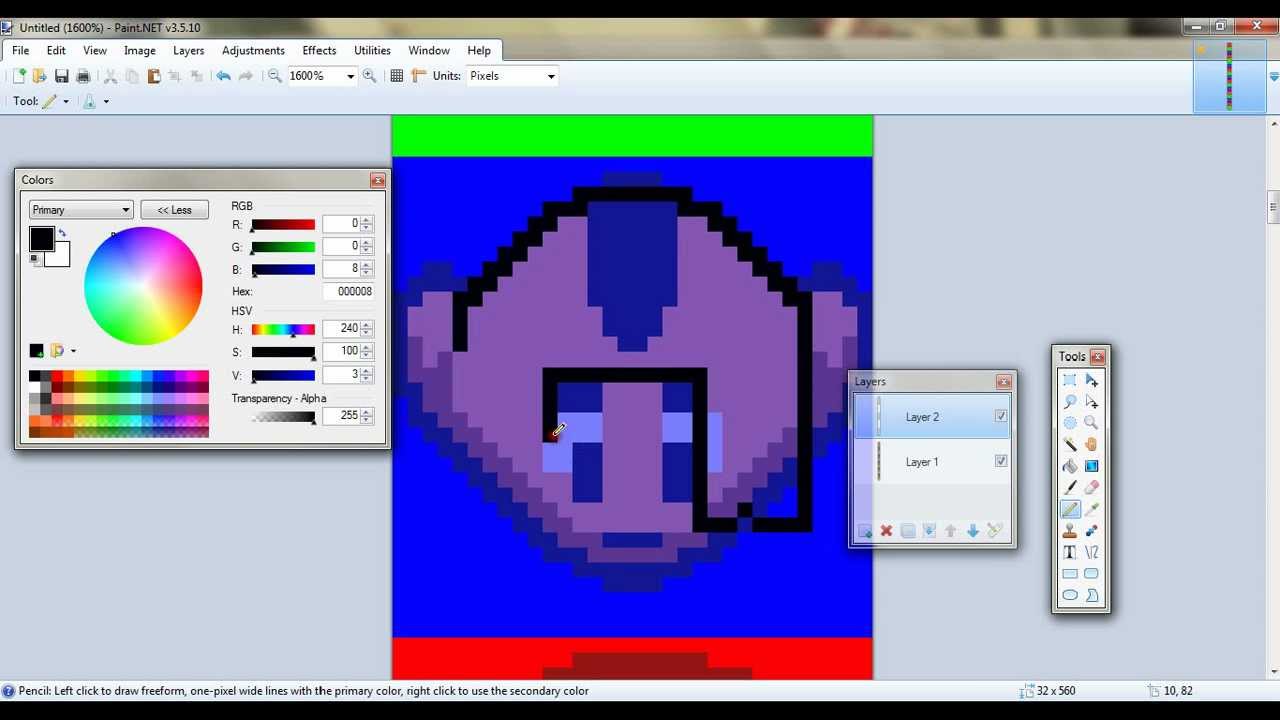This screenshot has width=1280, height=720.
Task: Add current color to the palette
Action: (x=36, y=351)
